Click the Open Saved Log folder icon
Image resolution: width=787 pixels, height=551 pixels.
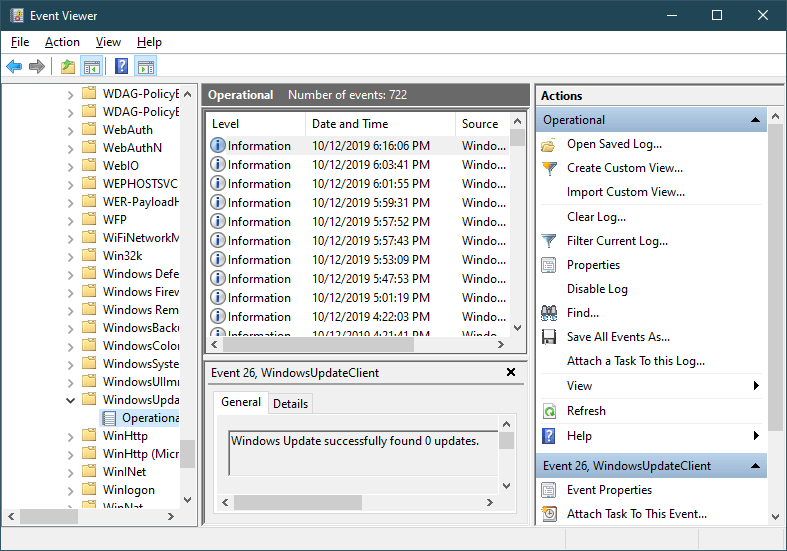pyautogui.click(x=549, y=145)
